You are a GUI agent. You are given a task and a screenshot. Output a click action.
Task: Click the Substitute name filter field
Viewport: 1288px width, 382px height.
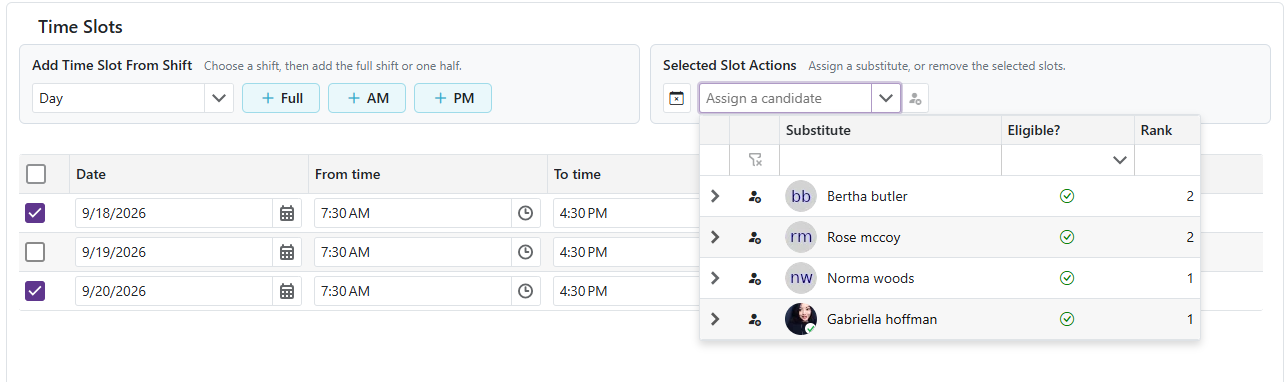(890, 160)
